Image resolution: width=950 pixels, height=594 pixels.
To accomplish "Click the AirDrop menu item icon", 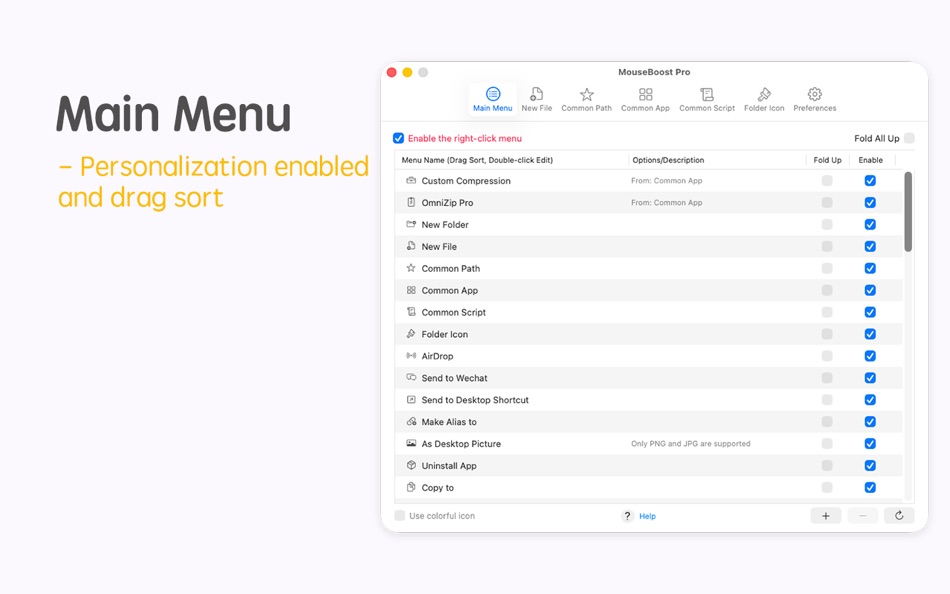I will tap(412, 355).
